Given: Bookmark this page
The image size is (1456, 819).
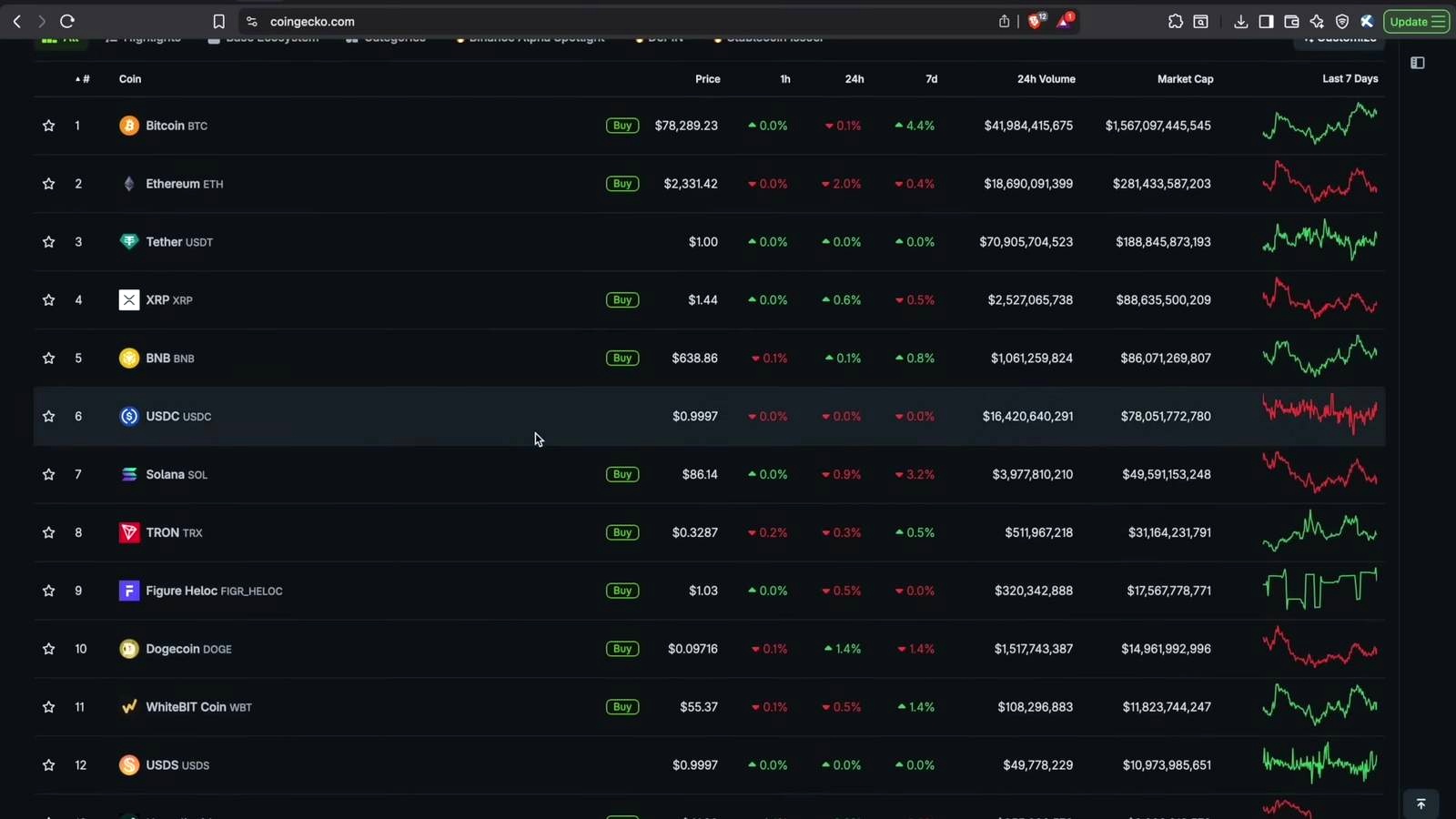Looking at the screenshot, I should pyautogui.click(x=218, y=22).
